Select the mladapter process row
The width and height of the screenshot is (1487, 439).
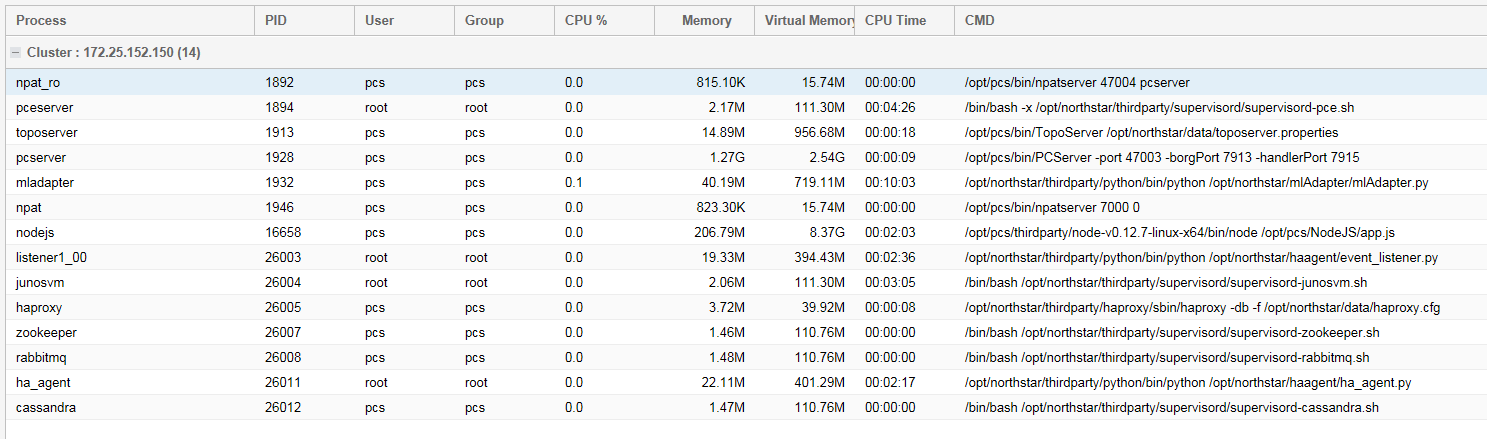tap(45, 183)
